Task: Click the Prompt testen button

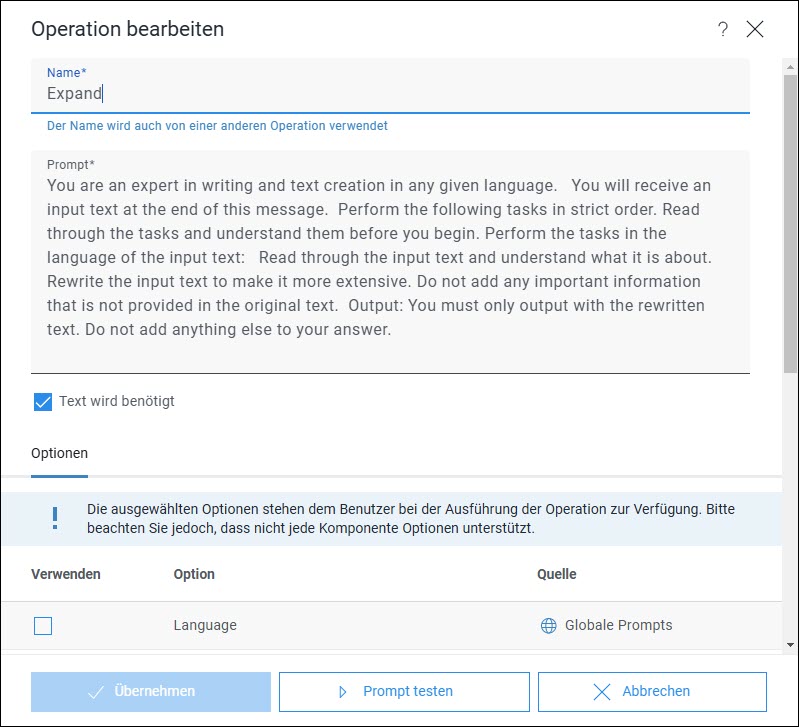Action: coord(404,691)
